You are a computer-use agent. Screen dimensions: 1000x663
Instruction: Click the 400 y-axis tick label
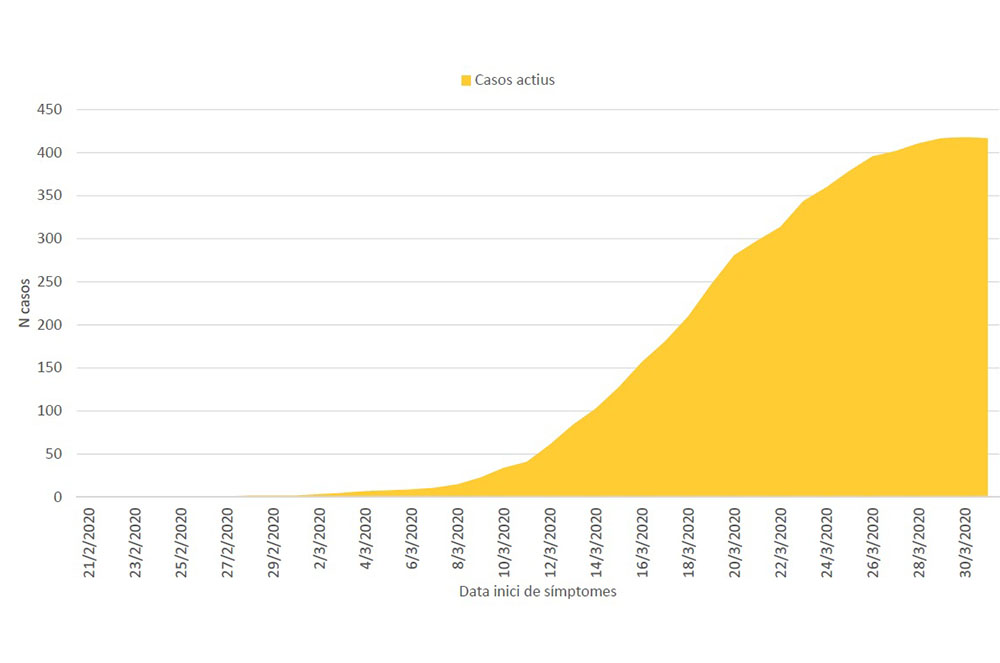(x=50, y=153)
